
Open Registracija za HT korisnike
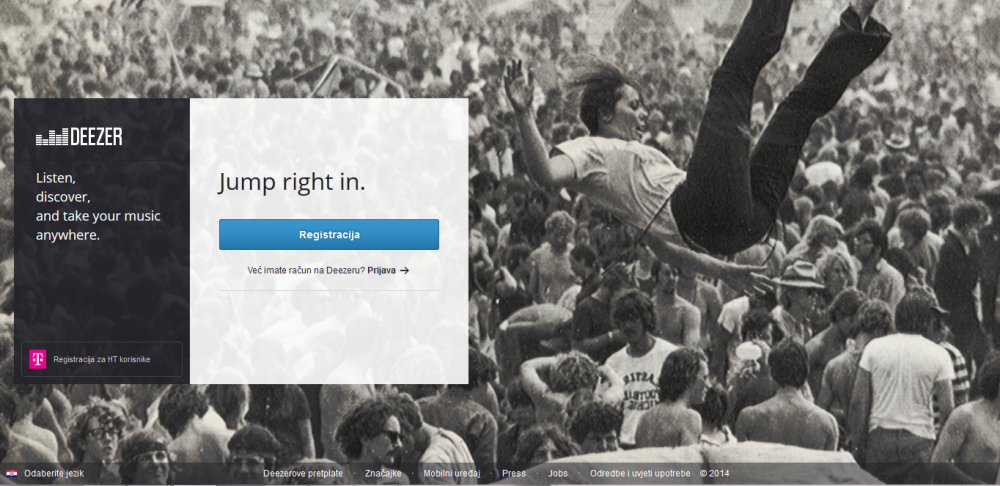tap(102, 359)
